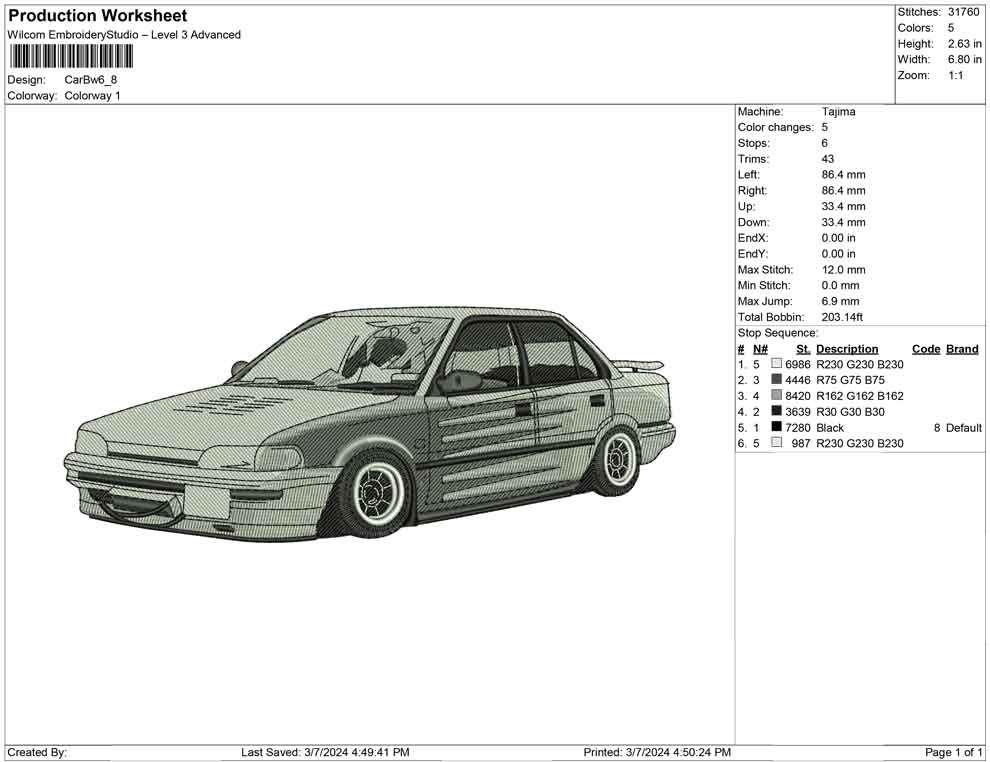Image resolution: width=990 pixels, height=762 pixels.
Task: Click the Description column header
Action: (847, 348)
